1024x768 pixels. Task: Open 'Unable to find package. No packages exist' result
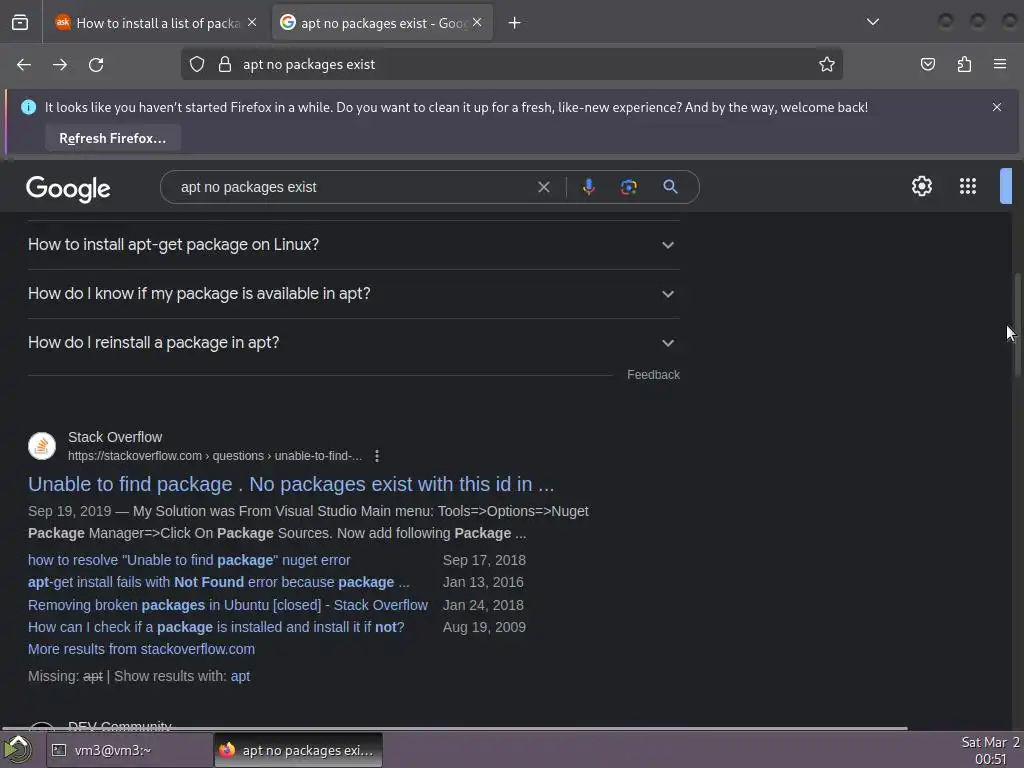(291, 484)
